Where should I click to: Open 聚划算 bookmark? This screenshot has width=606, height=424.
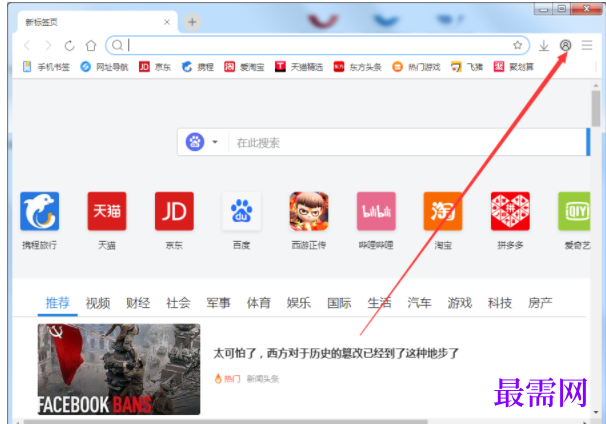pyautogui.click(x=514, y=67)
